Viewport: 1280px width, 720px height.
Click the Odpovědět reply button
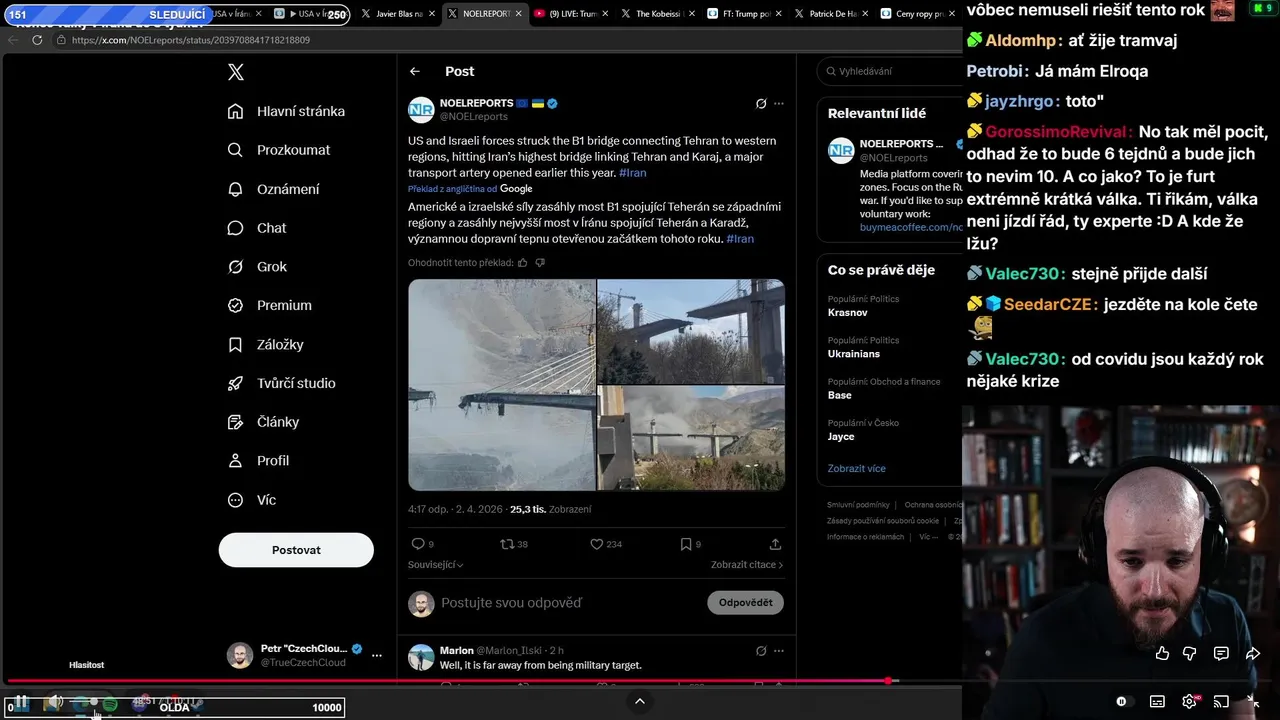click(745, 603)
